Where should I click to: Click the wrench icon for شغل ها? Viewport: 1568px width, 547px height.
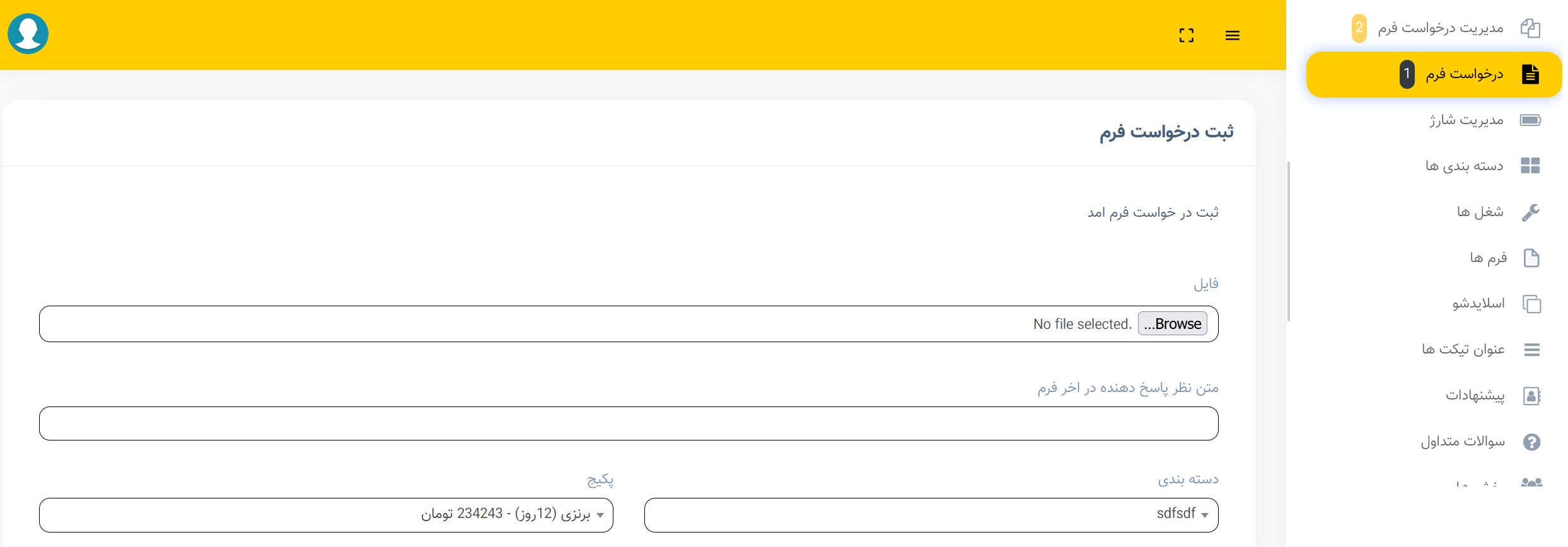pyautogui.click(x=1530, y=212)
